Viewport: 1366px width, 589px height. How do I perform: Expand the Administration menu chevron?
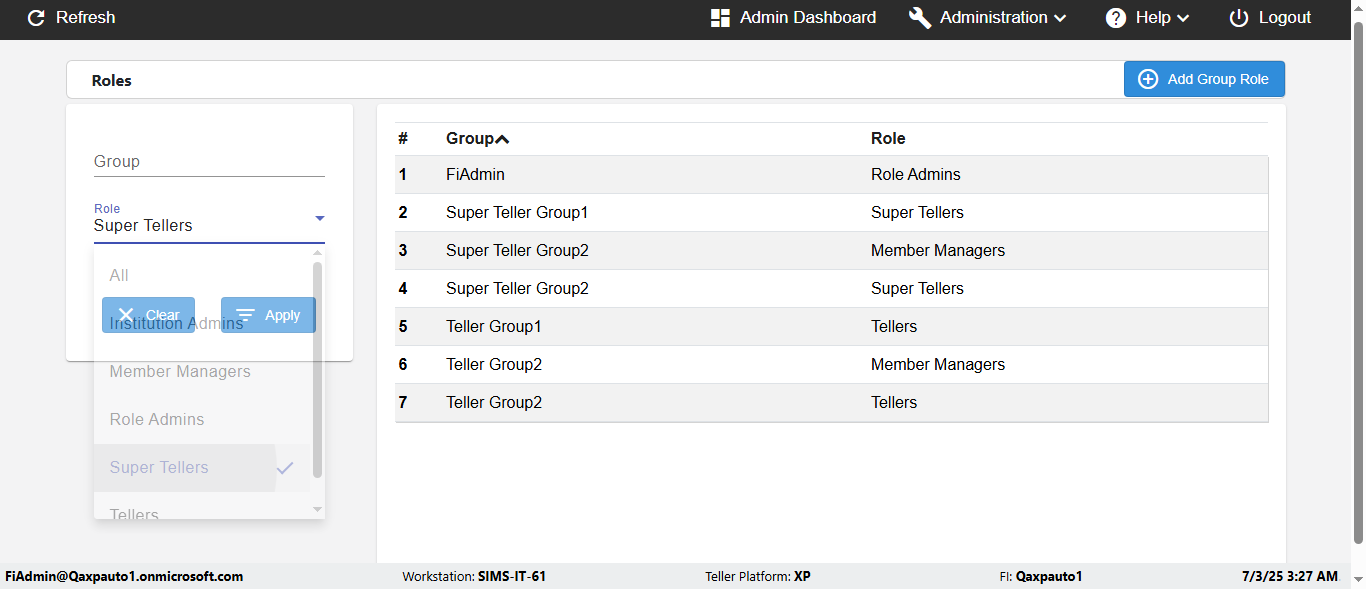[1060, 18]
